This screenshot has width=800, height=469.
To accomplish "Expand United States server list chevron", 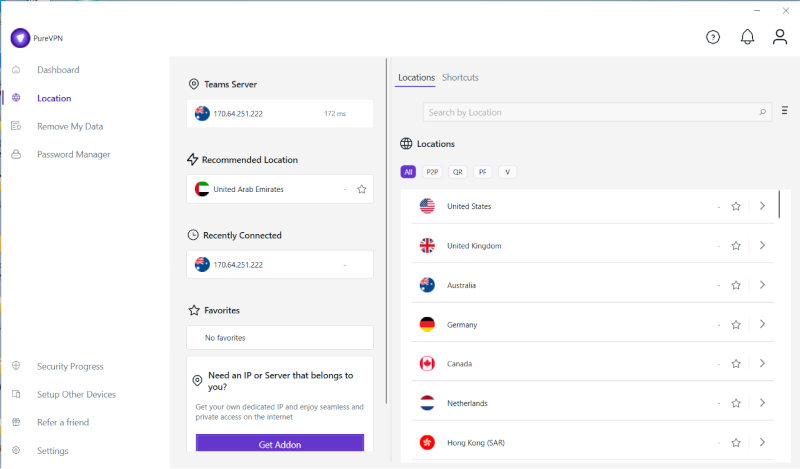I will 762,206.
